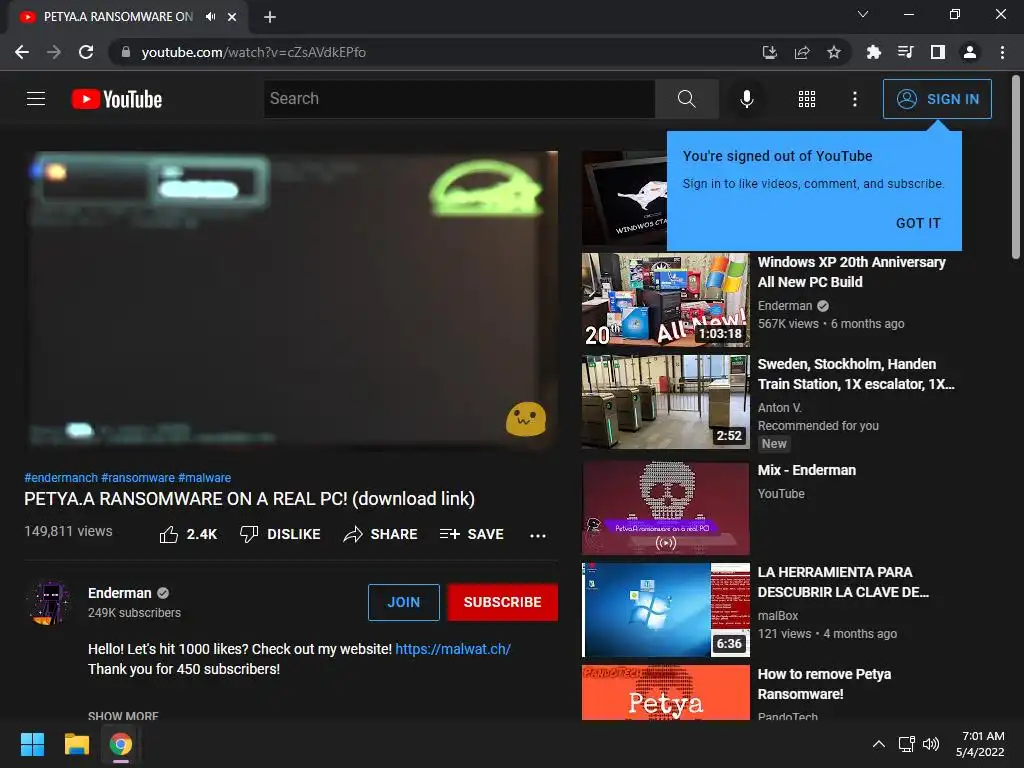1024x768 pixels.
Task: Click the SIGN IN button
Action: (x=937, y=99)
